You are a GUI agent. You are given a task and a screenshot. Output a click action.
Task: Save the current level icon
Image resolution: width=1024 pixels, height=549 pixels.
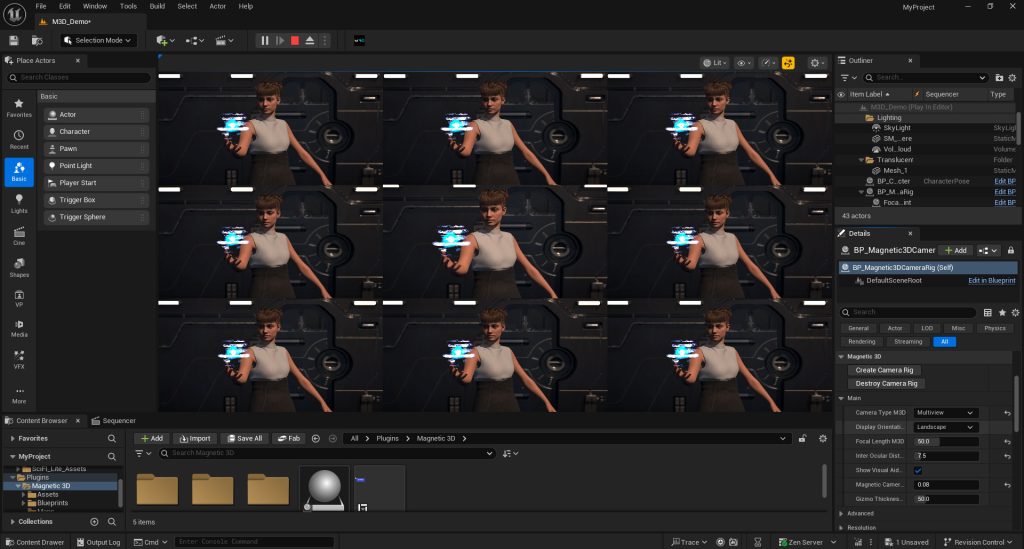tap(14, 40)
